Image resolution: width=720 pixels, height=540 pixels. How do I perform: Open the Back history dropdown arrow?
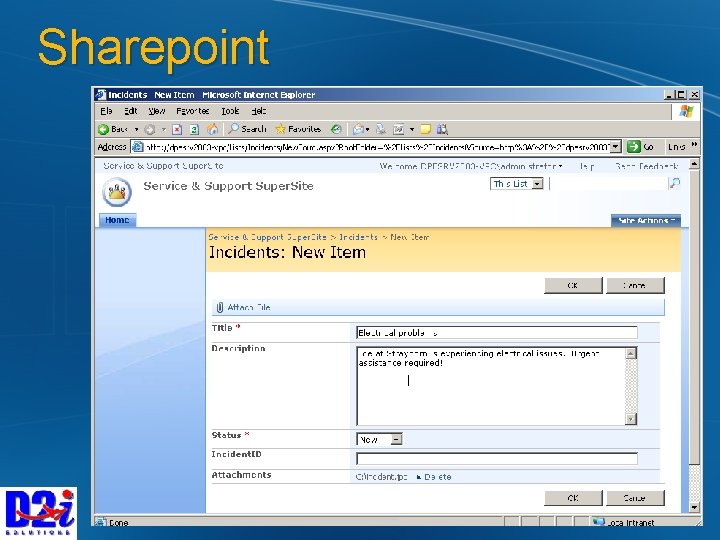tap(136, 129)
